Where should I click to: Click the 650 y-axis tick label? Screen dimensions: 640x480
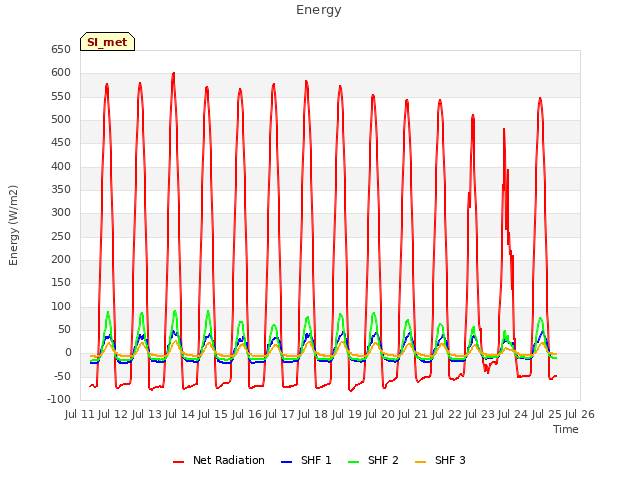(x=61, y=50)
